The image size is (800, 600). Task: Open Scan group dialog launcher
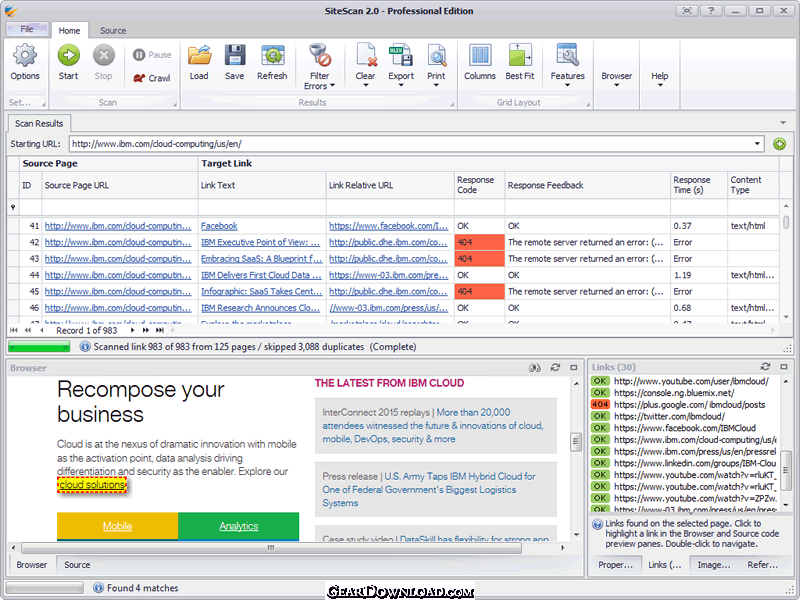click(x=175, y=105)
